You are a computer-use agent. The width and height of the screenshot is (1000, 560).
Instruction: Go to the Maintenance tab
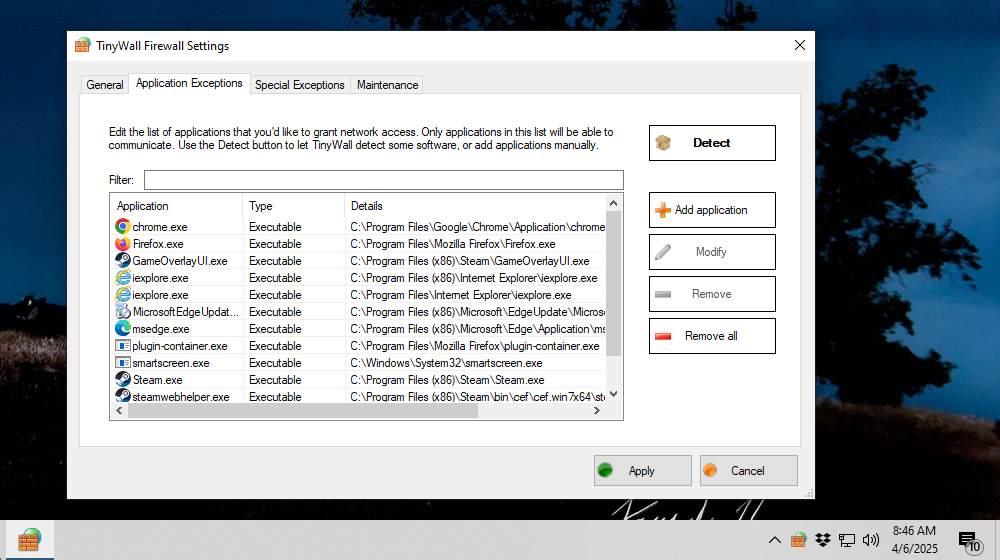tap(387, 85)
